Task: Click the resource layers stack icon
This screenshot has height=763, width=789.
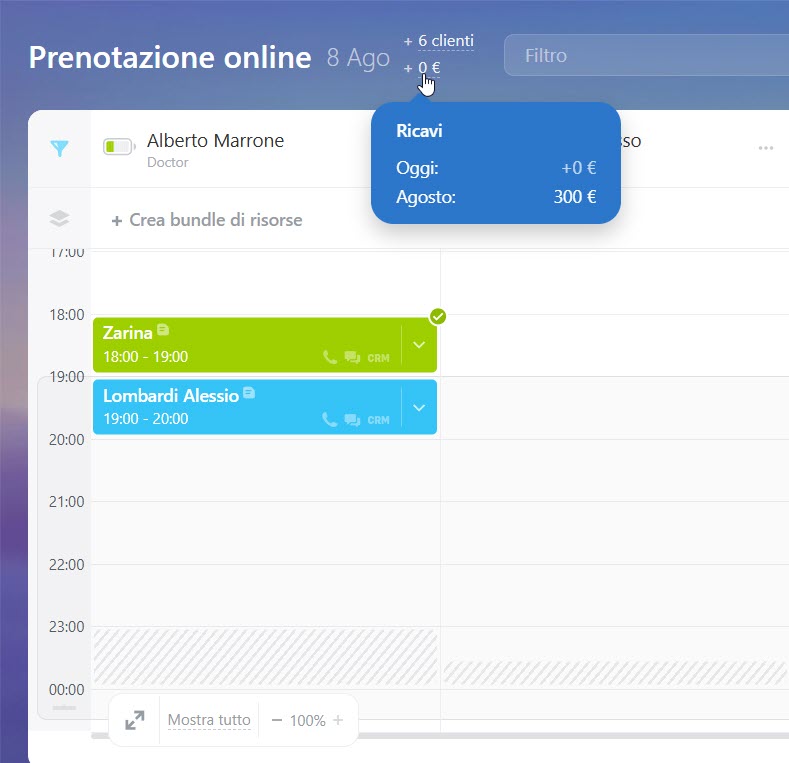Action: click(60, 219)
